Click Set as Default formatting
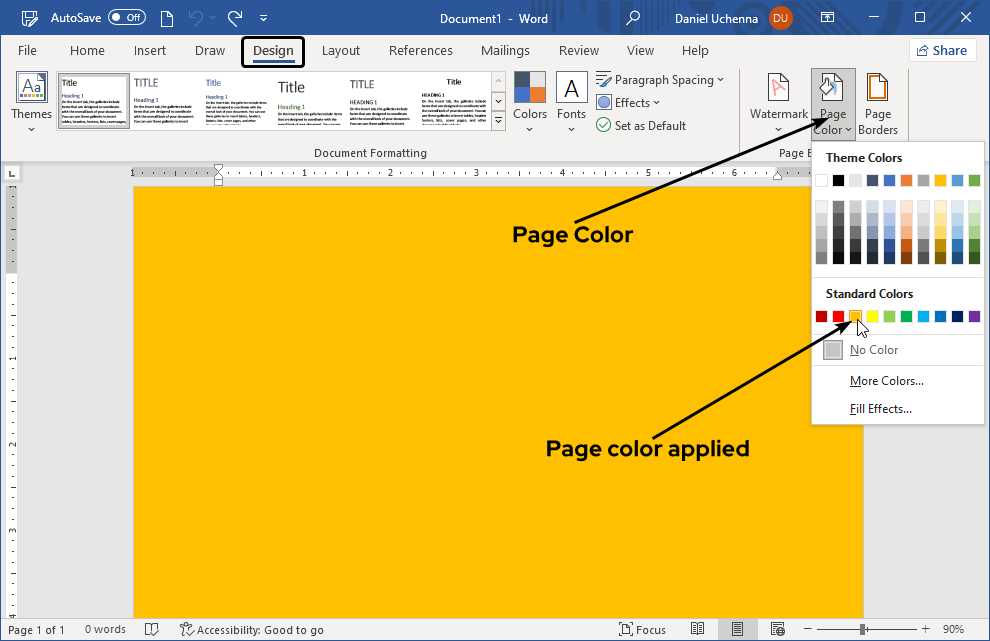This screenshot has width=990, height=641. pos(642,125)
